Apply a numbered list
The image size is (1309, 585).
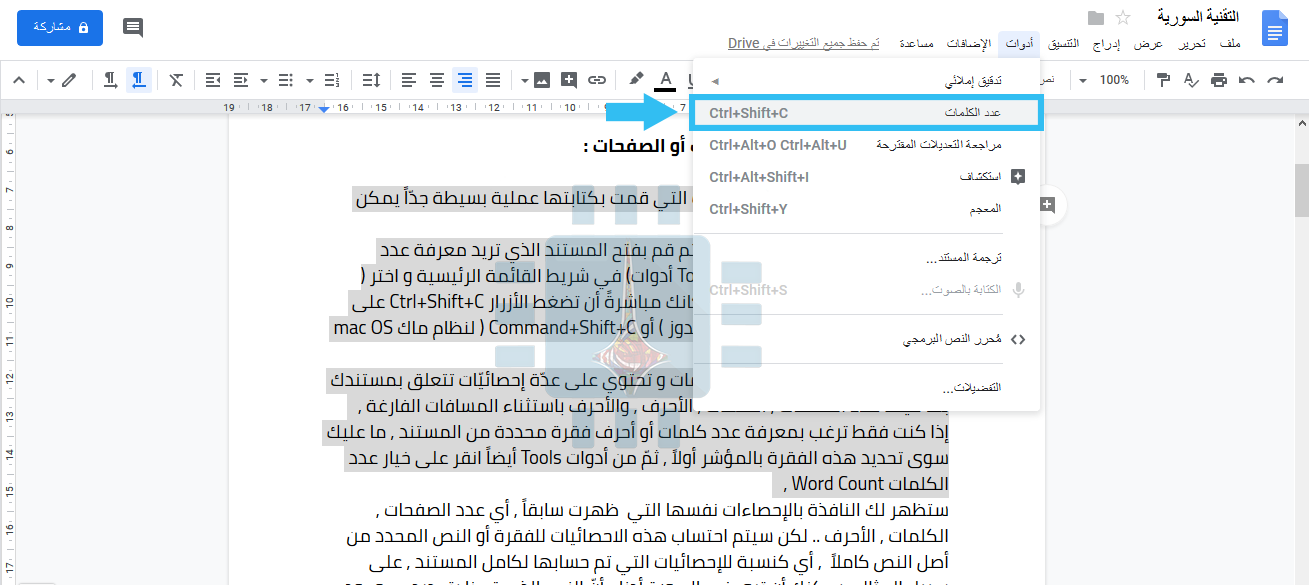pyautogui.click(x=332, y=80)
